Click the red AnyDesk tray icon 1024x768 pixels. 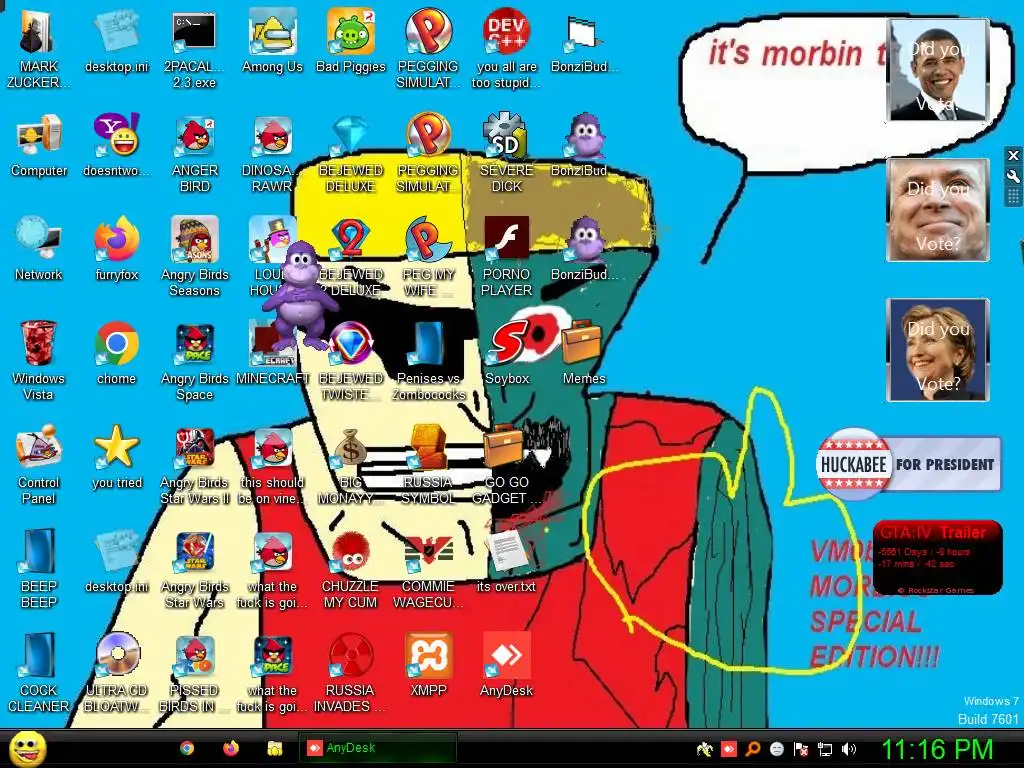pyautogui.click(x=729, y=749)
